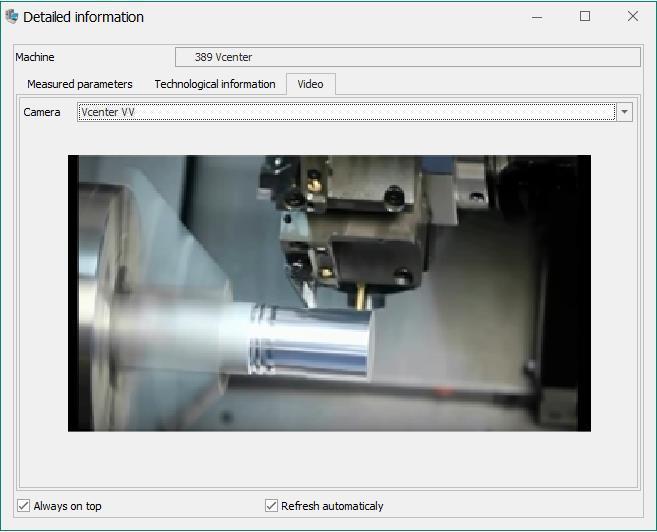Click the Machine label text
This screenshot has height=532, width=657.
point(35,57)
